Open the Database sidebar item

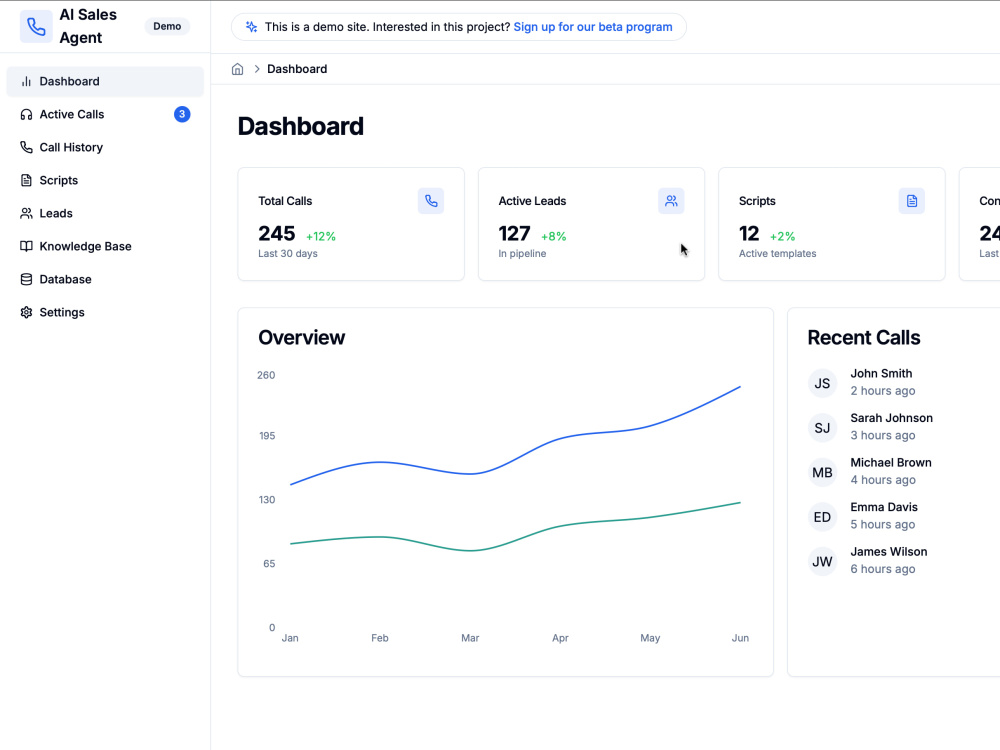pyautogui.click(x=105, y=279)
